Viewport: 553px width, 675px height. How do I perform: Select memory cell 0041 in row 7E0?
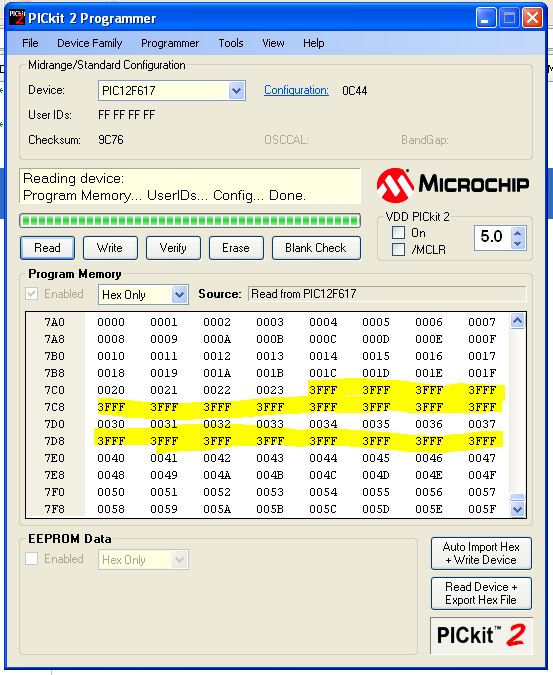pyautogui.click(x=164, y=458)
